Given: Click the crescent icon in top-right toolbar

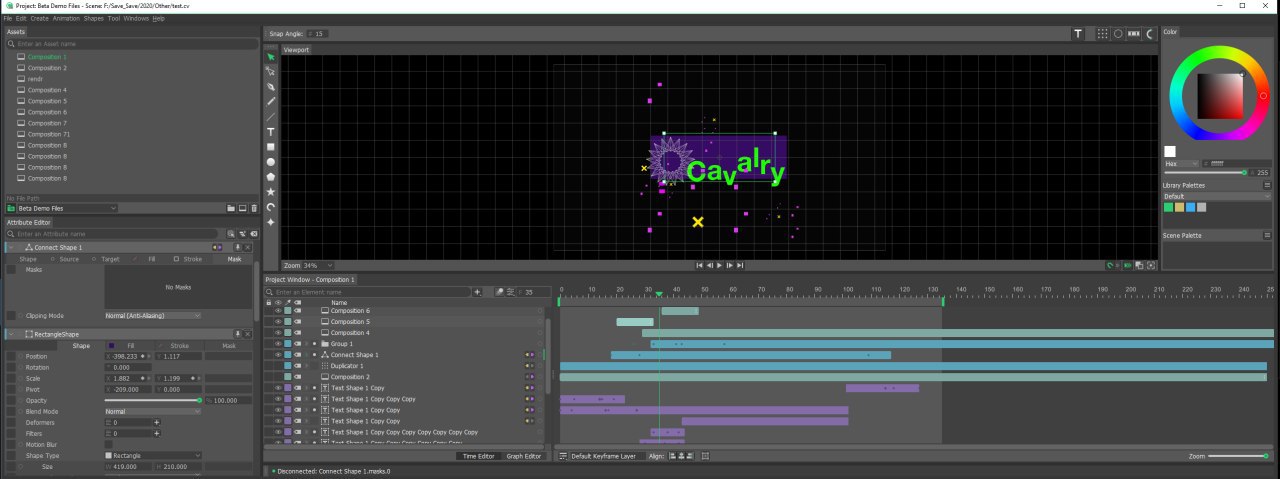Looking at the screenshot, I should pyautogui.click(x=1149, y=33).
